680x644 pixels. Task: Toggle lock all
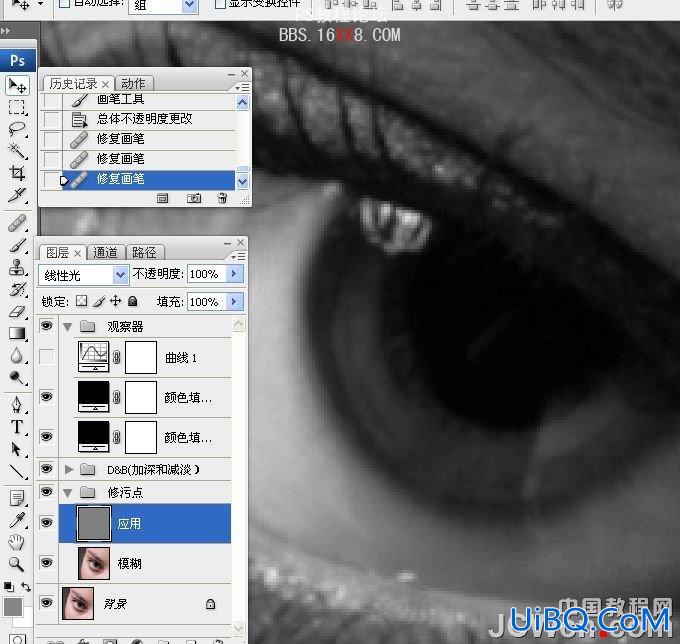click(133, 301)
